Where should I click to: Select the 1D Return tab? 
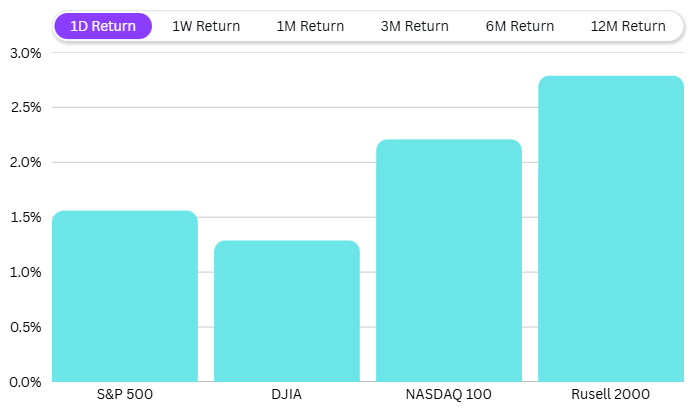point(103,26)
